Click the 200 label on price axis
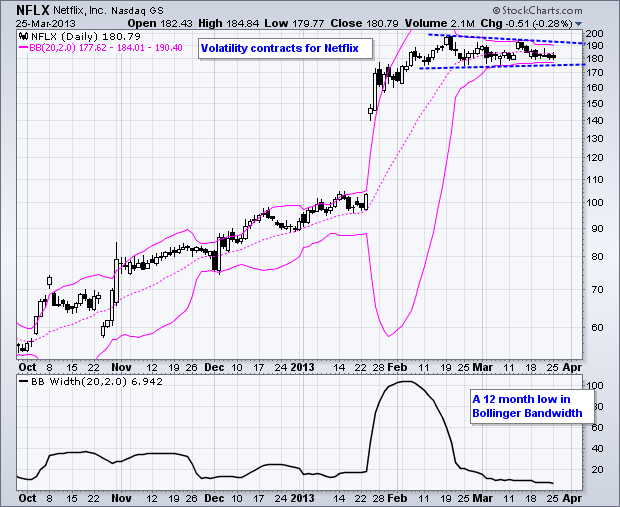The height and width of the screenshot is (507, 620). tap(594, 34)
